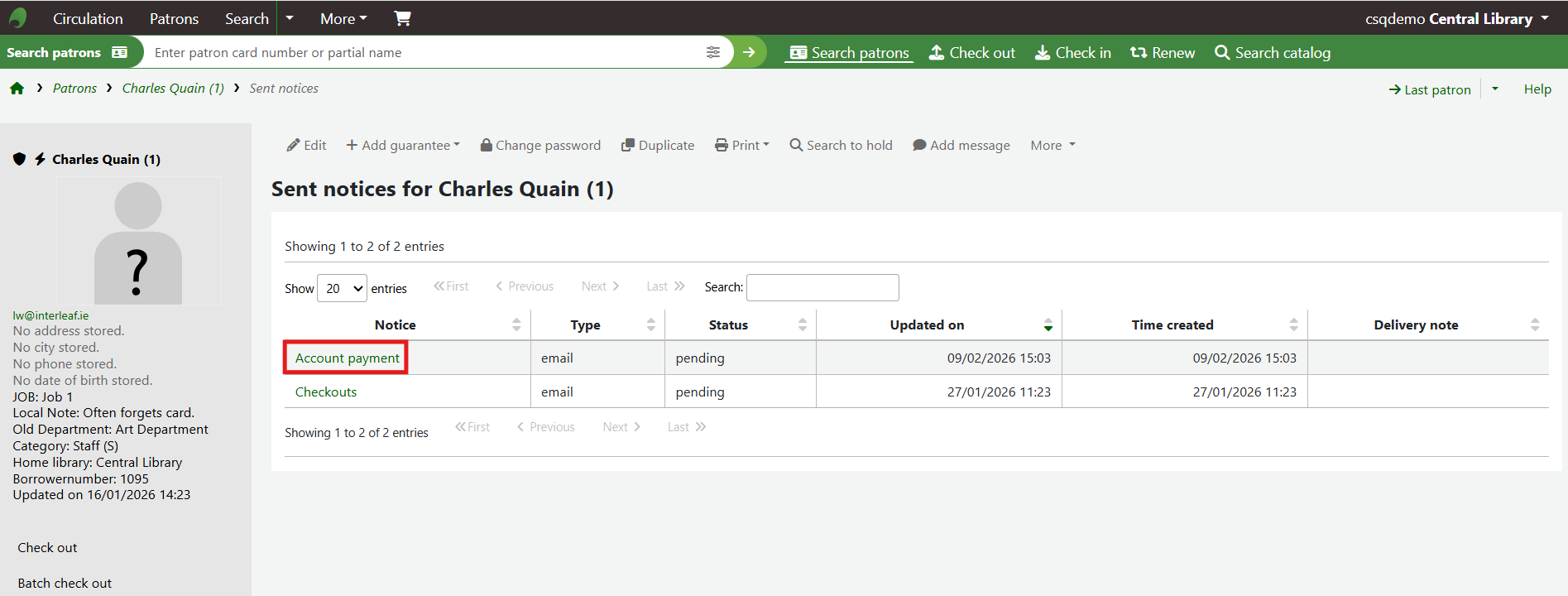Sort table by Notice column
1568x596 pixels.
[396, 324]
